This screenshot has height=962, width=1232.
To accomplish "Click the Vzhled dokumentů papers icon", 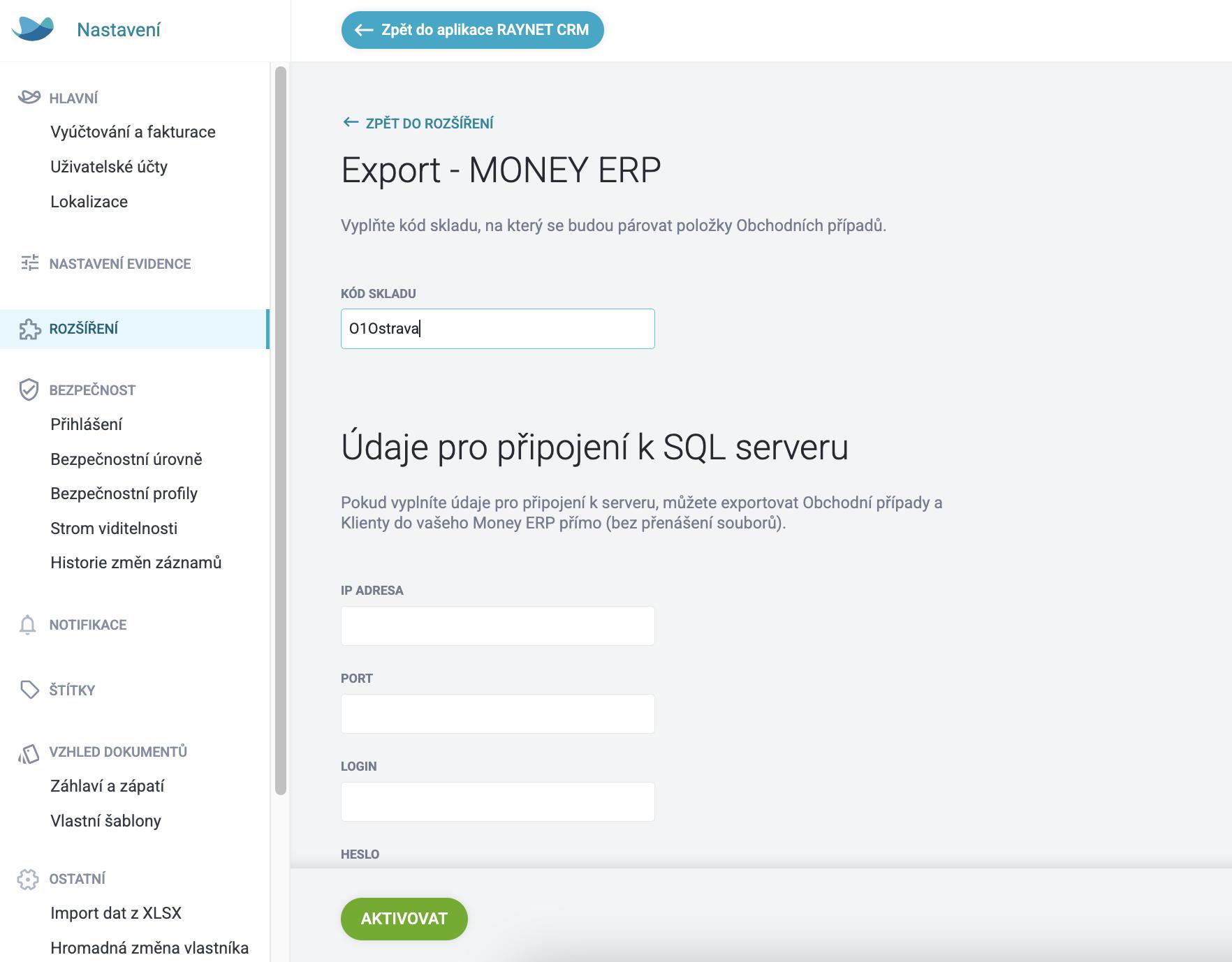I will click(x=29, y=753).
